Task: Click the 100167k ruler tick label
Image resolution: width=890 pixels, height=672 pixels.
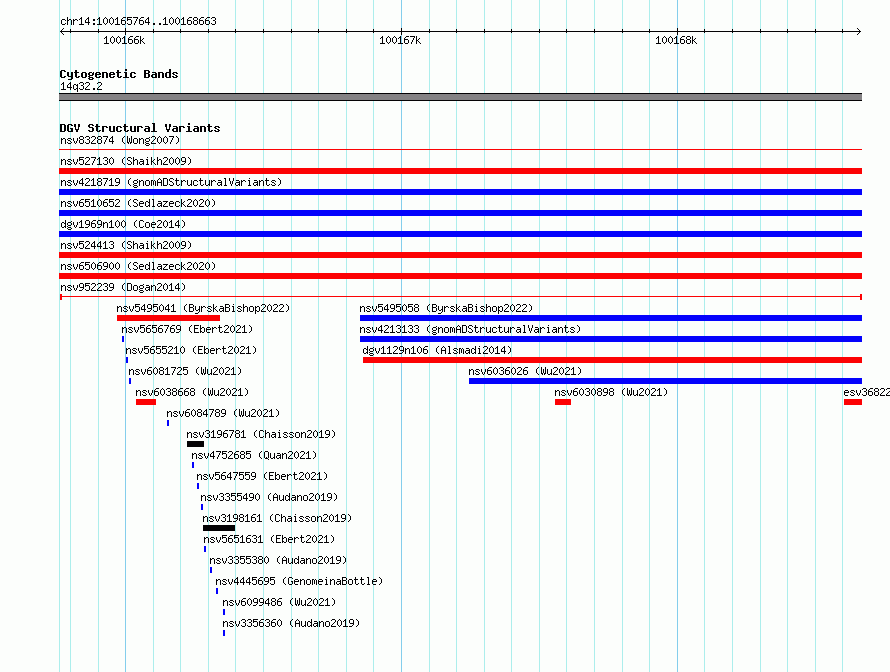Action: [400, 40]
